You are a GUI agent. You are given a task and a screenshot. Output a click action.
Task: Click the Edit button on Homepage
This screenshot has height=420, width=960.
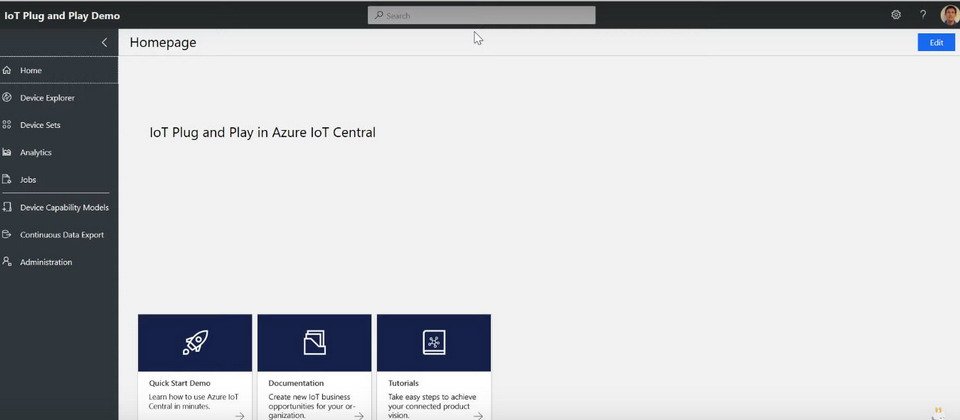pos(936,42)
